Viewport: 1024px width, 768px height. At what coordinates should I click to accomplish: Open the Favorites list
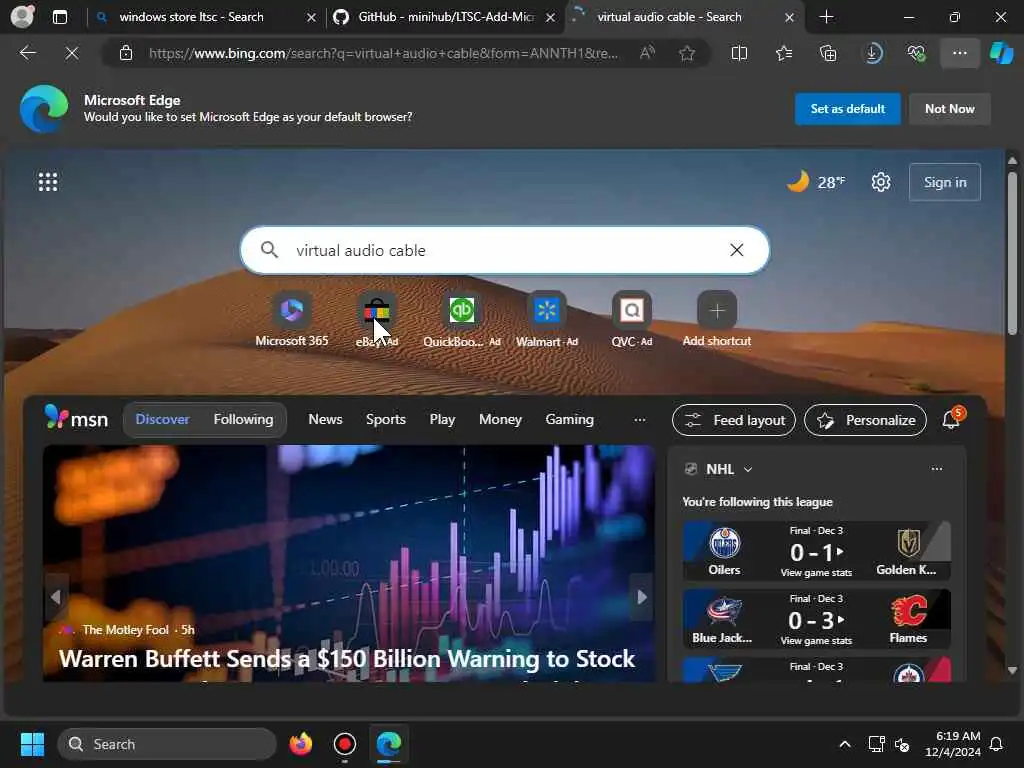784,53
